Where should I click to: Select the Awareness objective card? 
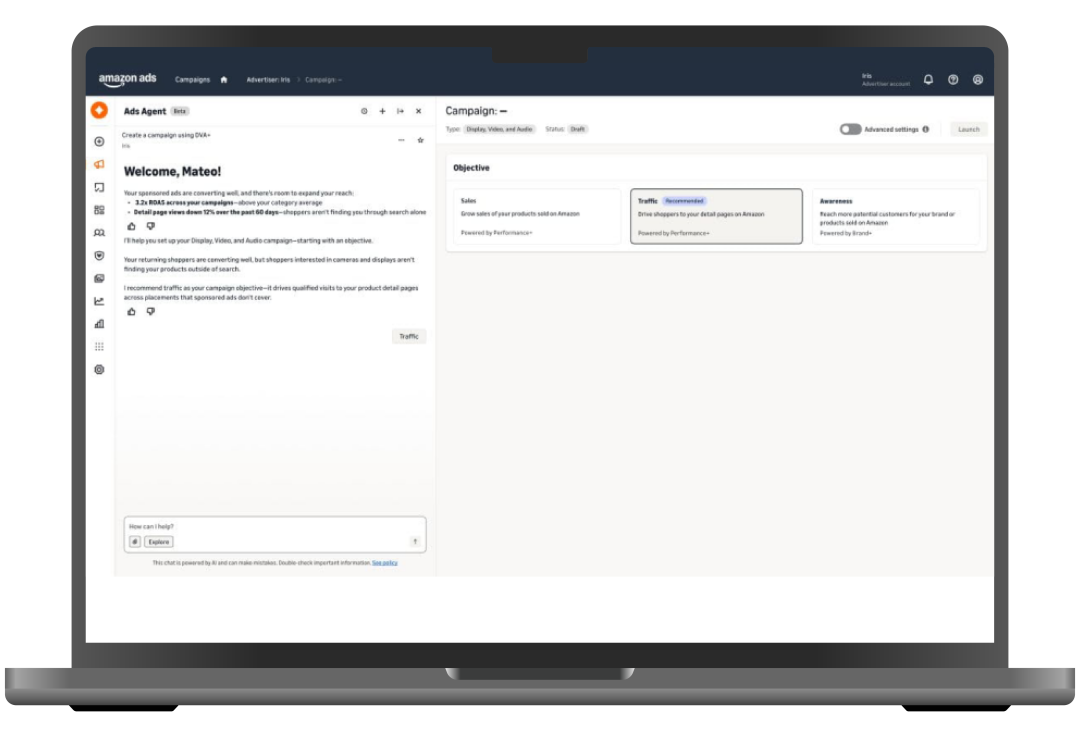pyautogui.click(x=895, y=216)
